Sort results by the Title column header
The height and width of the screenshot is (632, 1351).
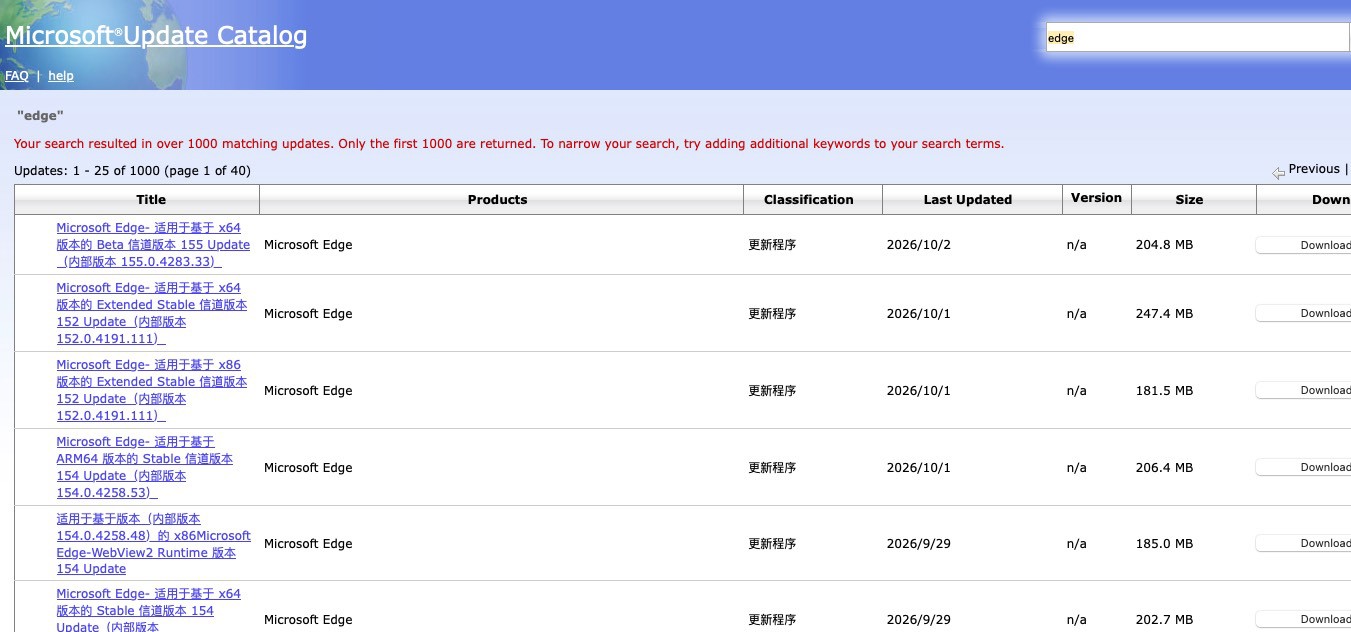[x=151, y=200]
